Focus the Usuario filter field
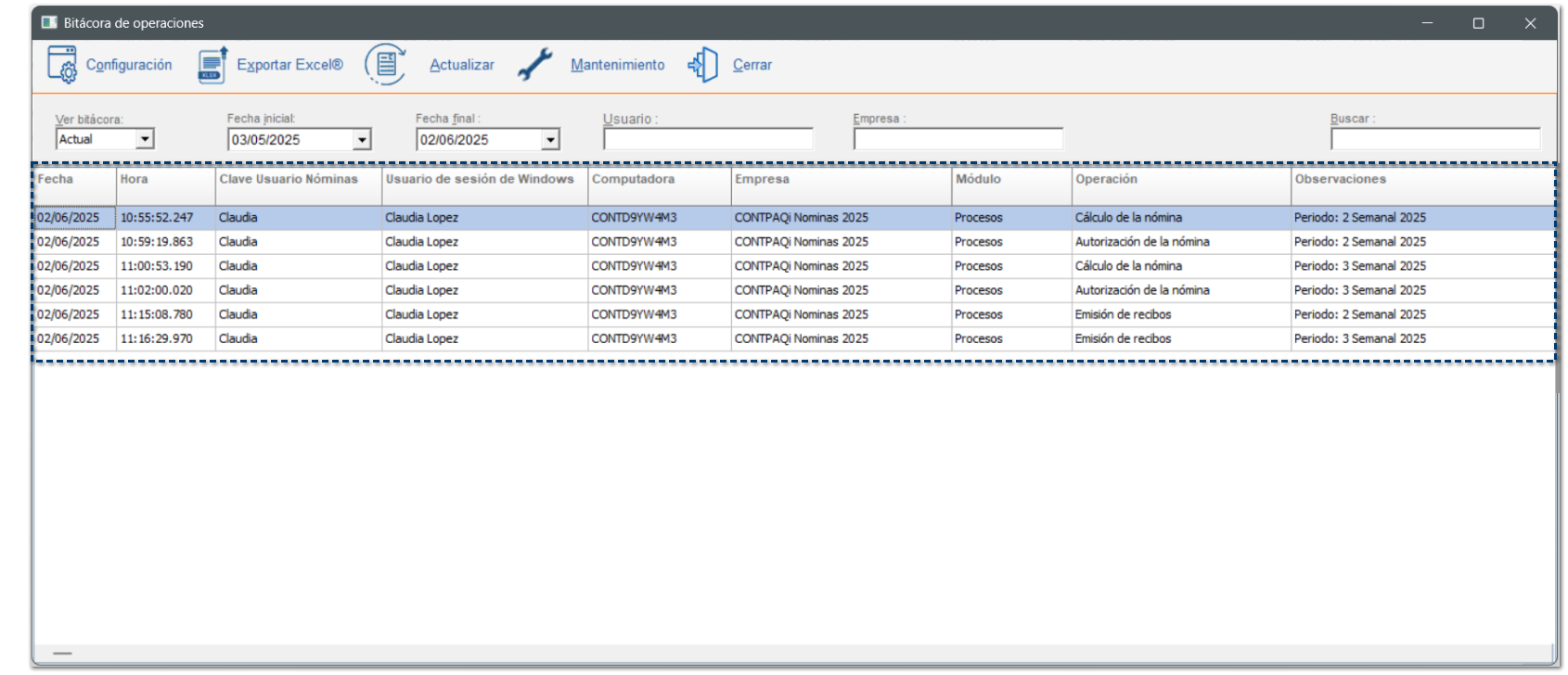The image size is (1568, 675). tap(707, 139)
